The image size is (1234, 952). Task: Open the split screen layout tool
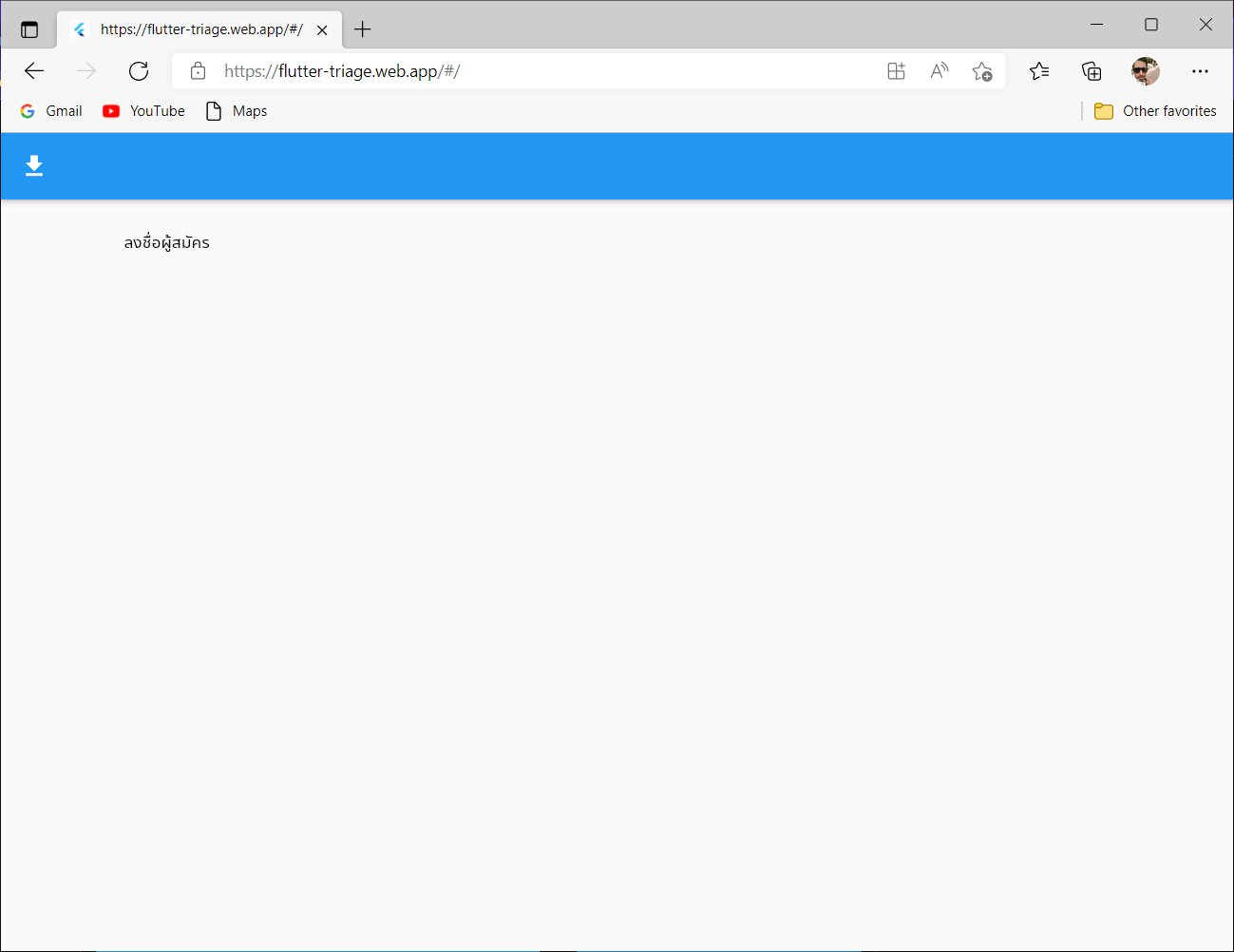pyautogui.click(x=896, y=70)
